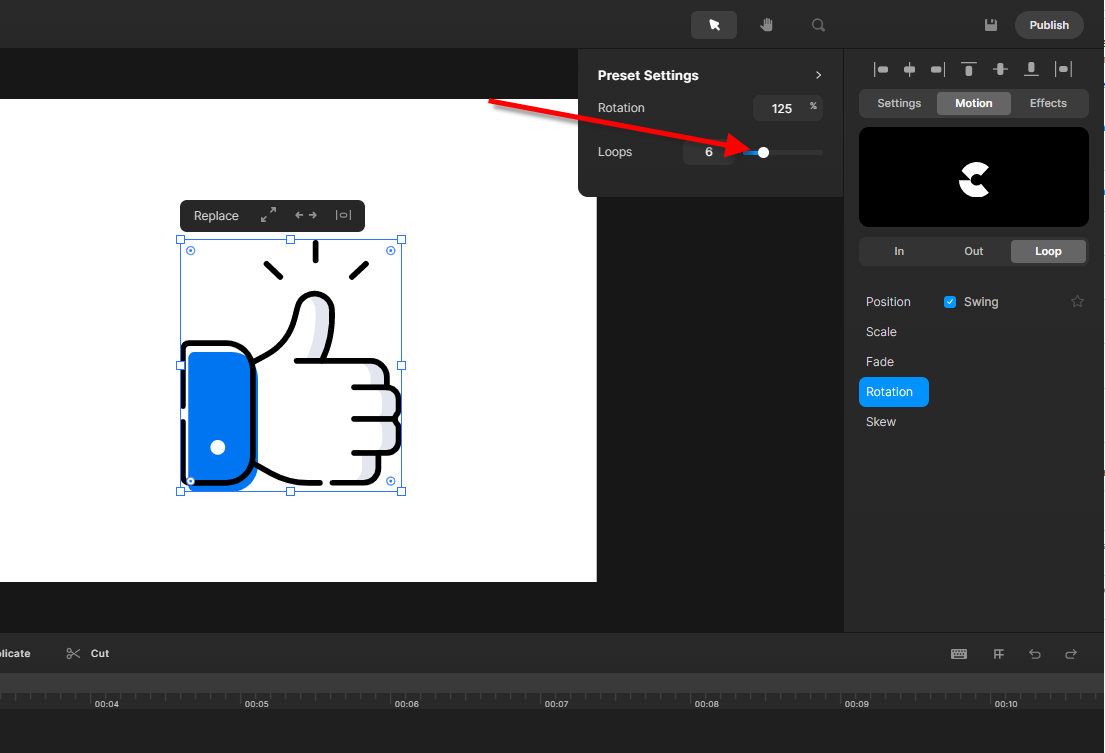This screenshot has height=753, width=1105.
Task: Click the Publish button
Action: tap(1049, 25)
